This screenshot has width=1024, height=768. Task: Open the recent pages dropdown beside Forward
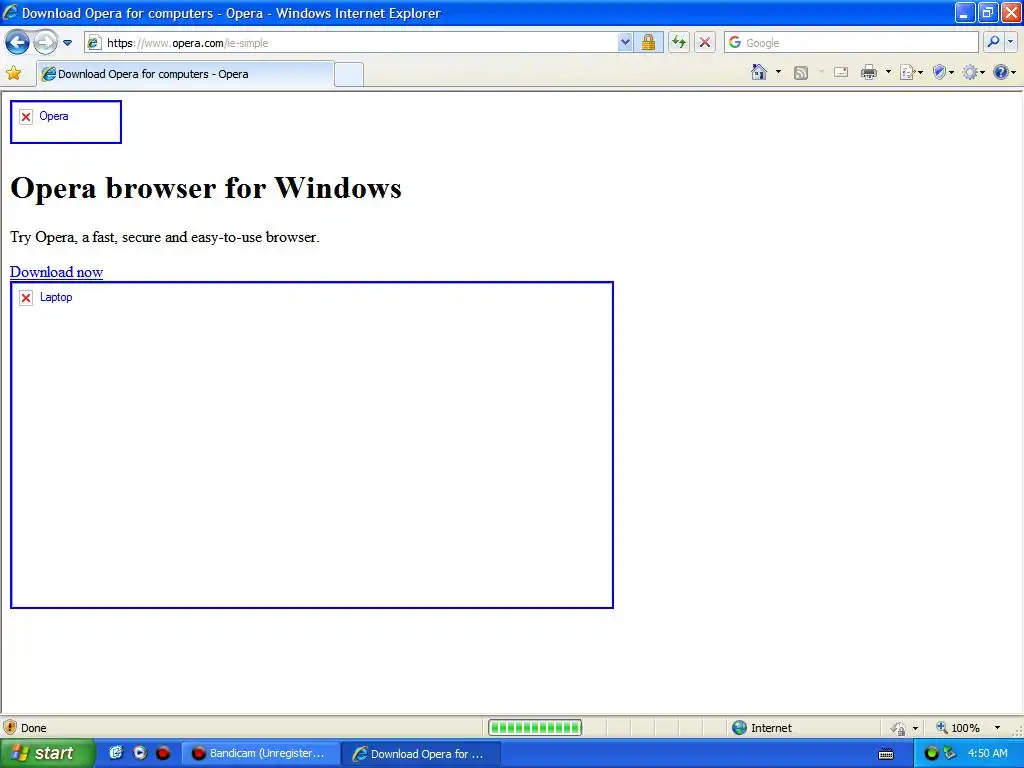(67, 43)
